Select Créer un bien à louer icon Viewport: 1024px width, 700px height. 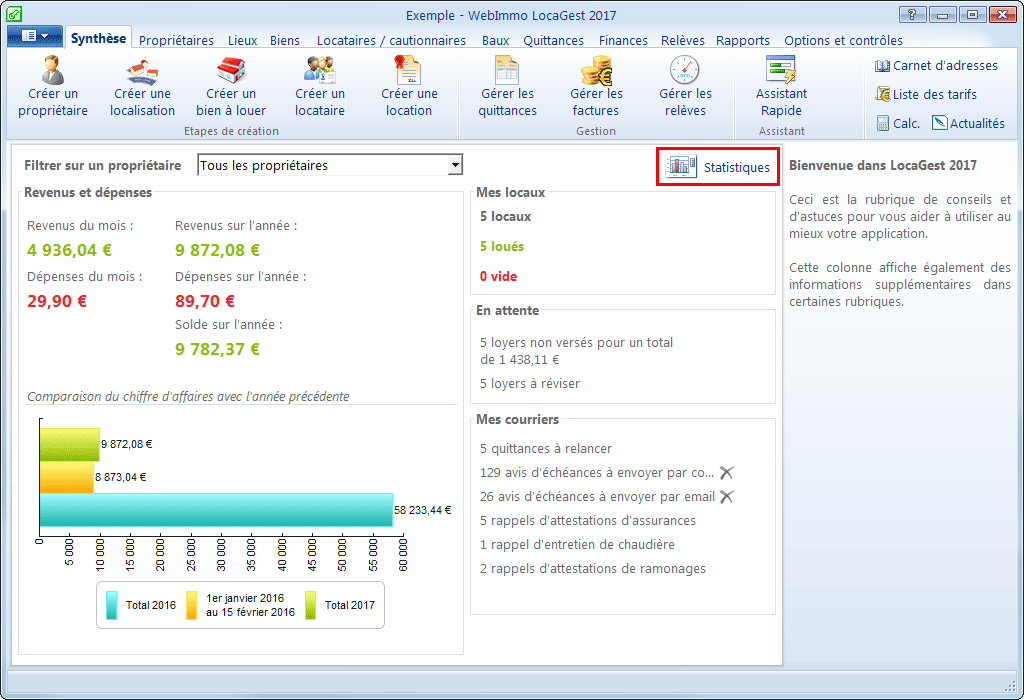[231, 71]
